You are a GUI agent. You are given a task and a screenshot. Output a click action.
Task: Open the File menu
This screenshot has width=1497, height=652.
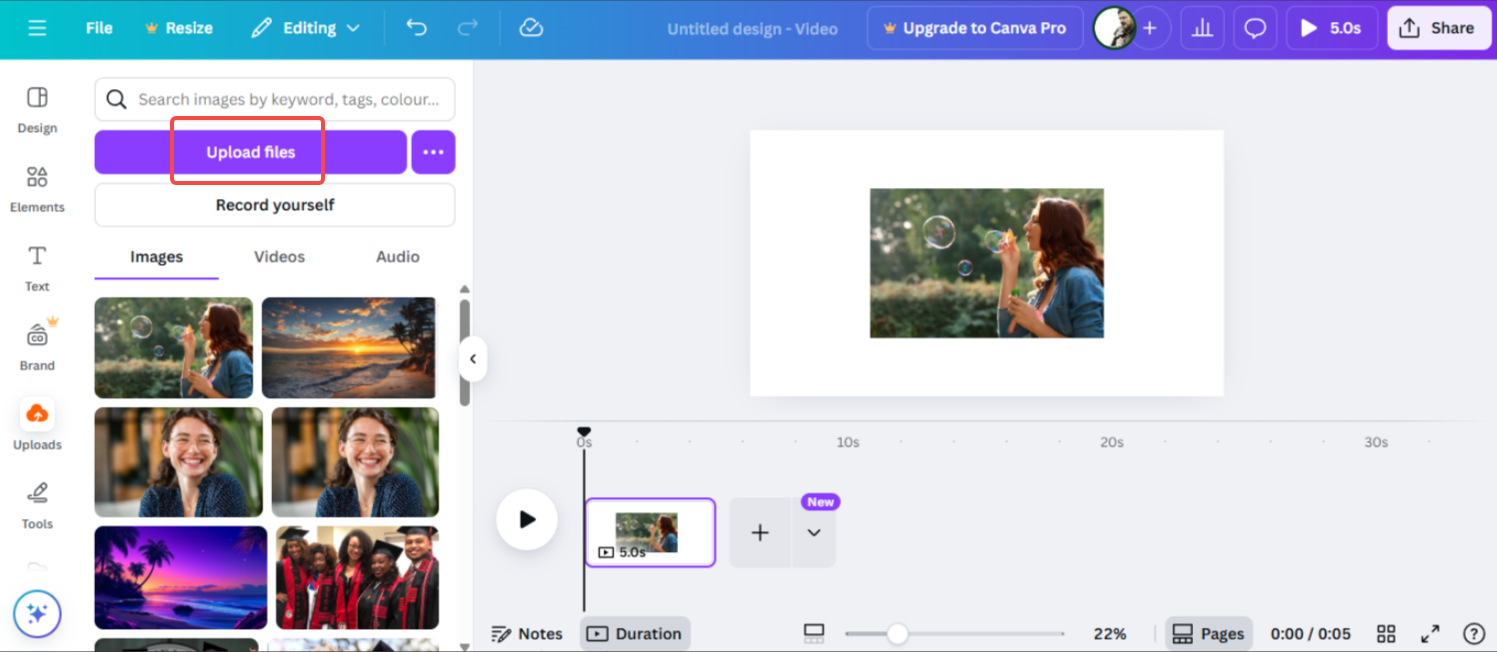(98, 28)
